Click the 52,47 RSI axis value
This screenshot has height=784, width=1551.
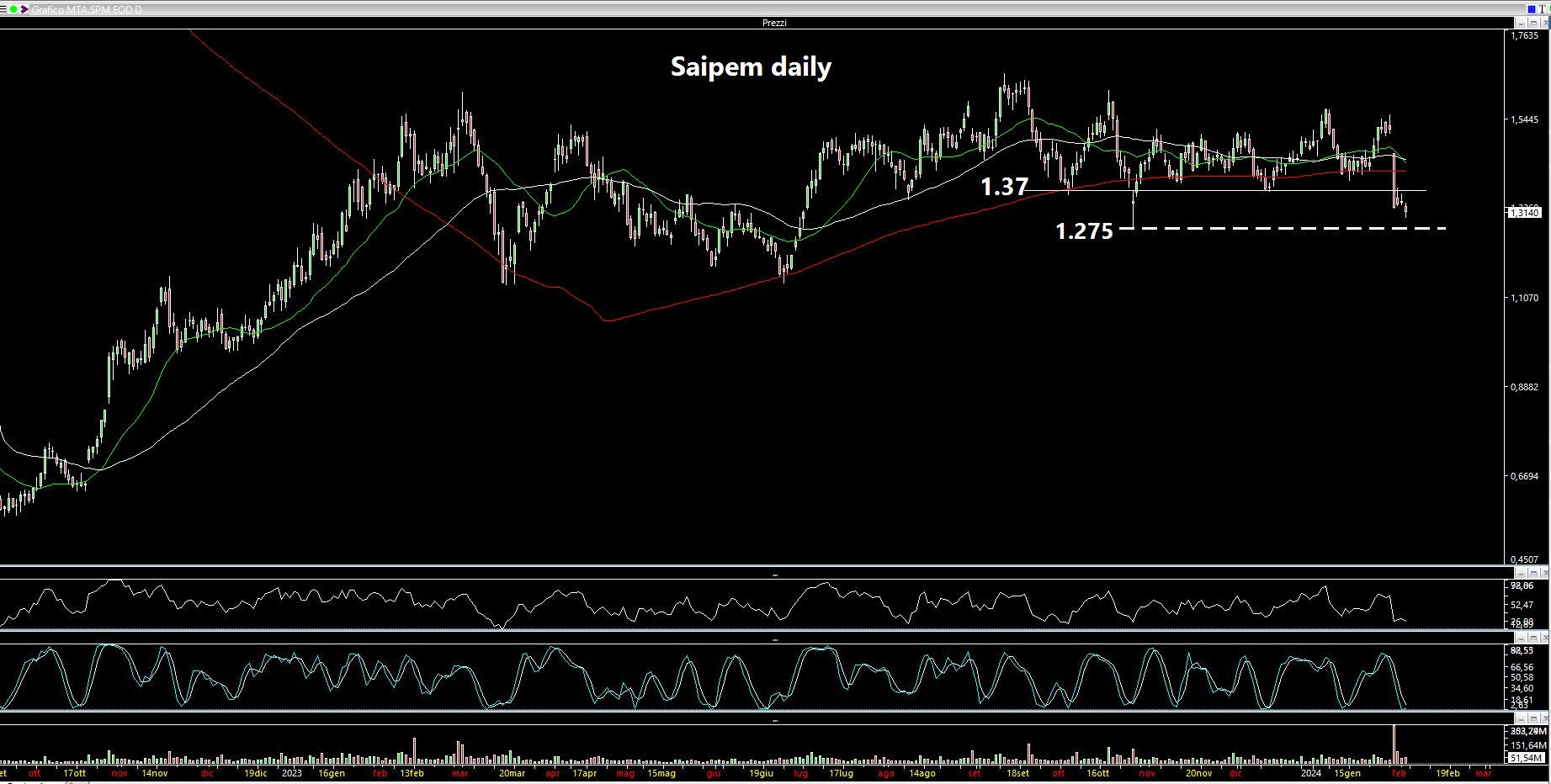[1522, 605]
